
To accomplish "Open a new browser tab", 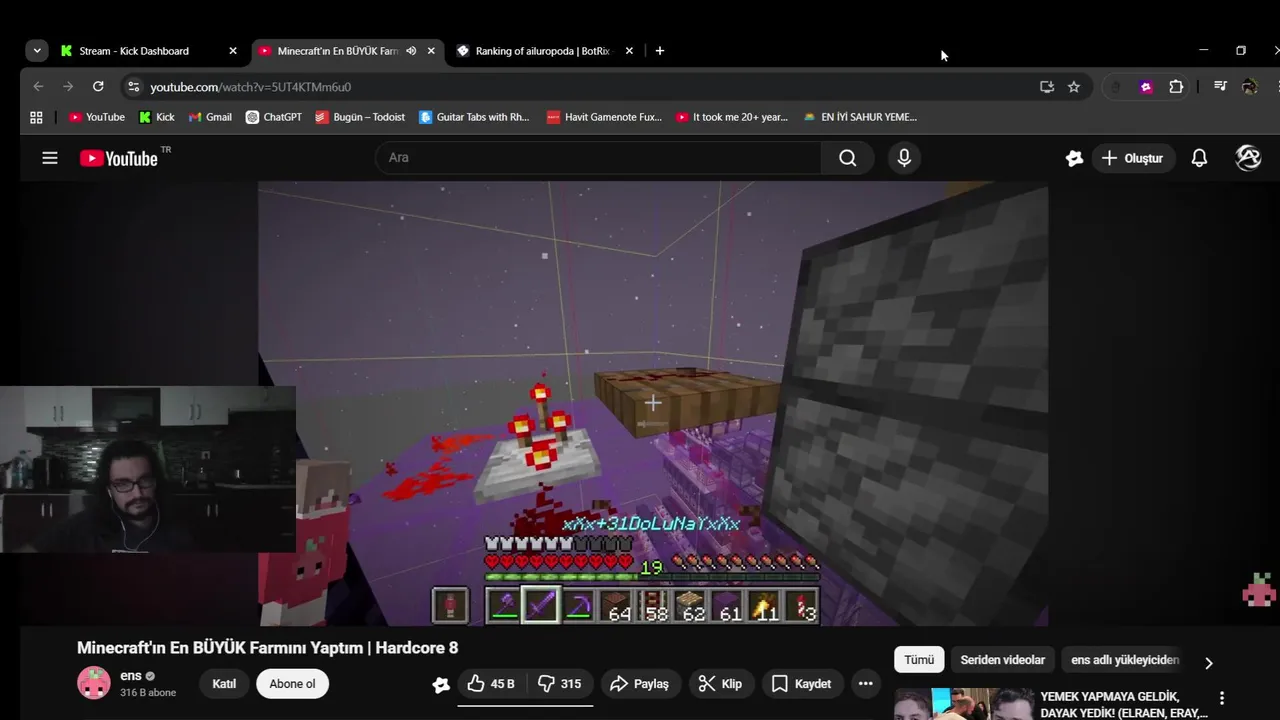I will [x=659, y=51].
